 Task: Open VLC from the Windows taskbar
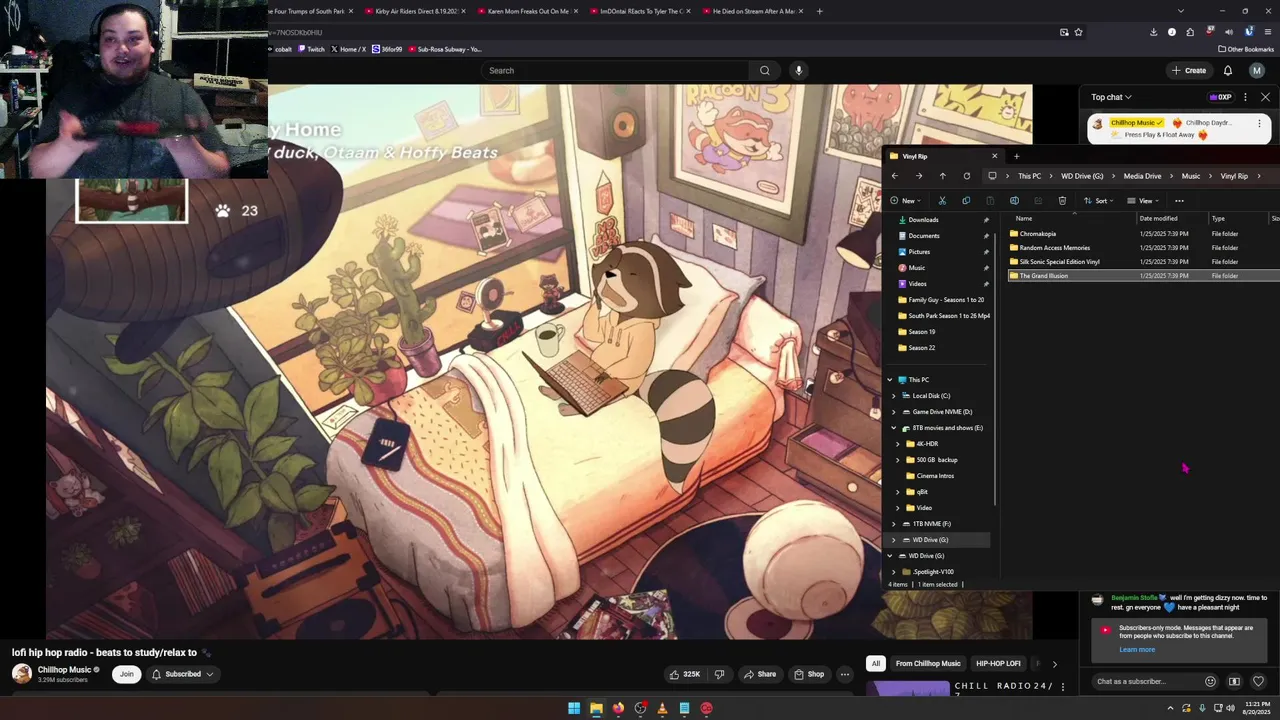click(662, 708)
